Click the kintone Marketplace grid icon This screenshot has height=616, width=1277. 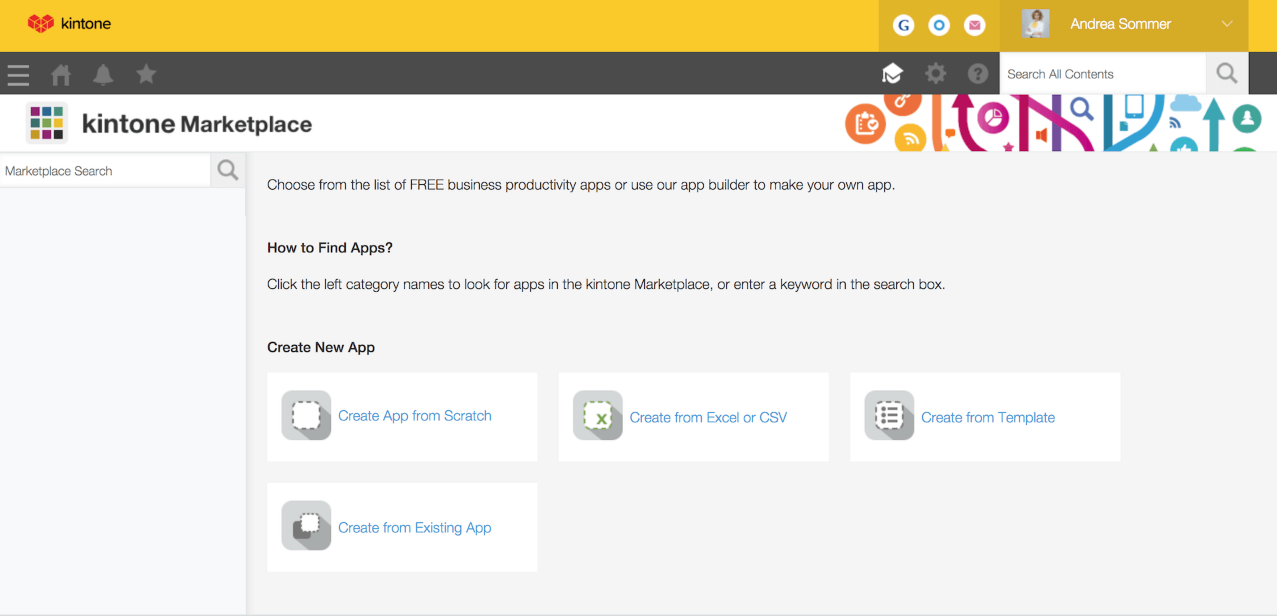(x=47, y=123)
